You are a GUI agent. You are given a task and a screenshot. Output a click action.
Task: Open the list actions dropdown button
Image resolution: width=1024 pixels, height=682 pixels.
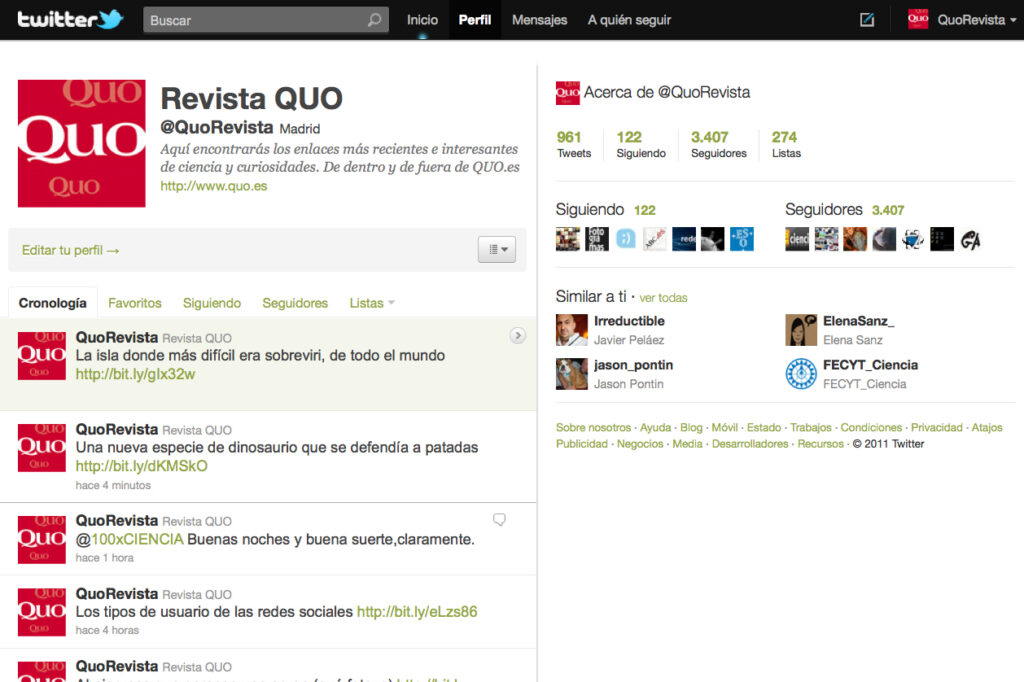pyautogui.click(x=497, y=250)
